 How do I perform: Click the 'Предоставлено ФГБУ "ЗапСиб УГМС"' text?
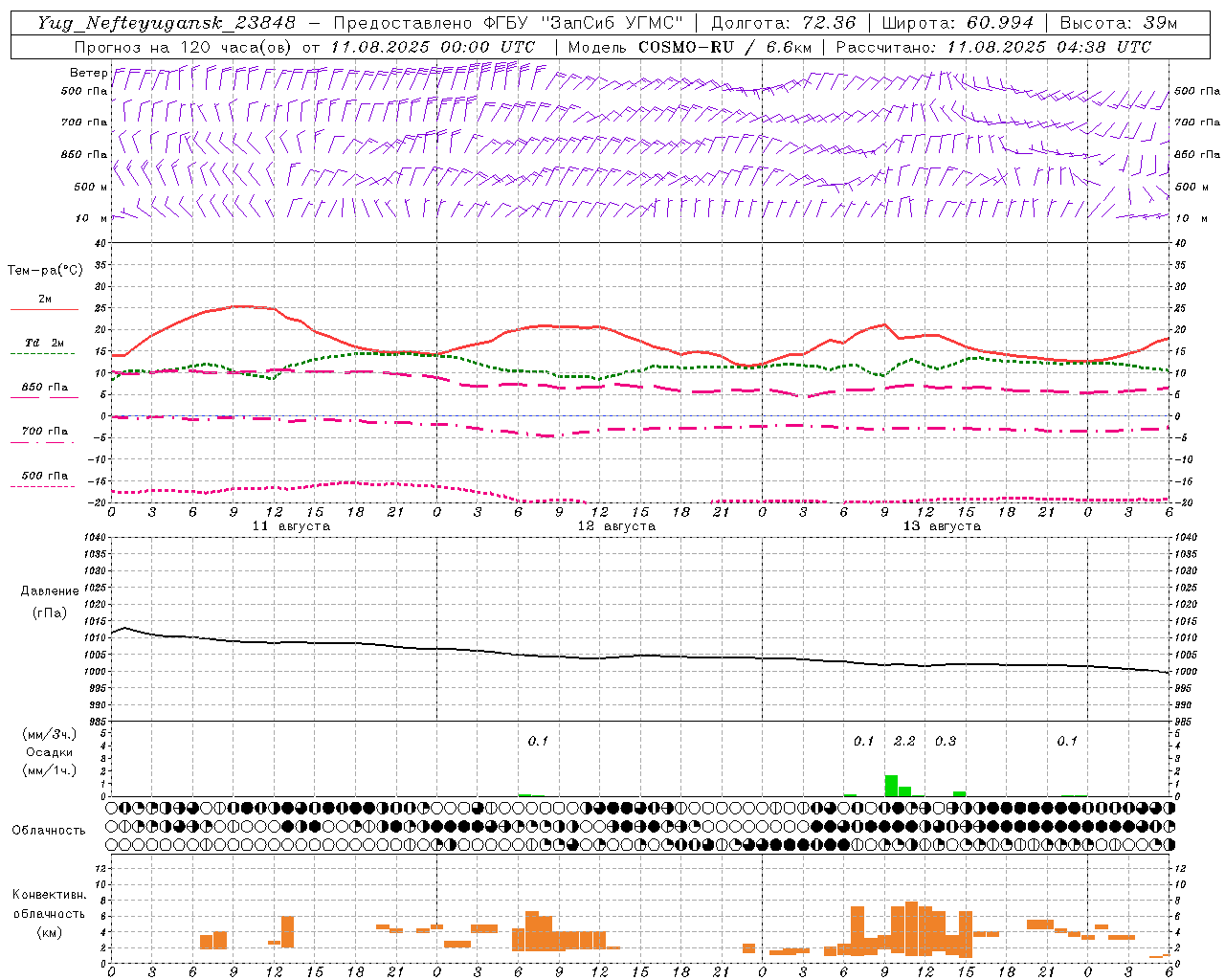508,23
